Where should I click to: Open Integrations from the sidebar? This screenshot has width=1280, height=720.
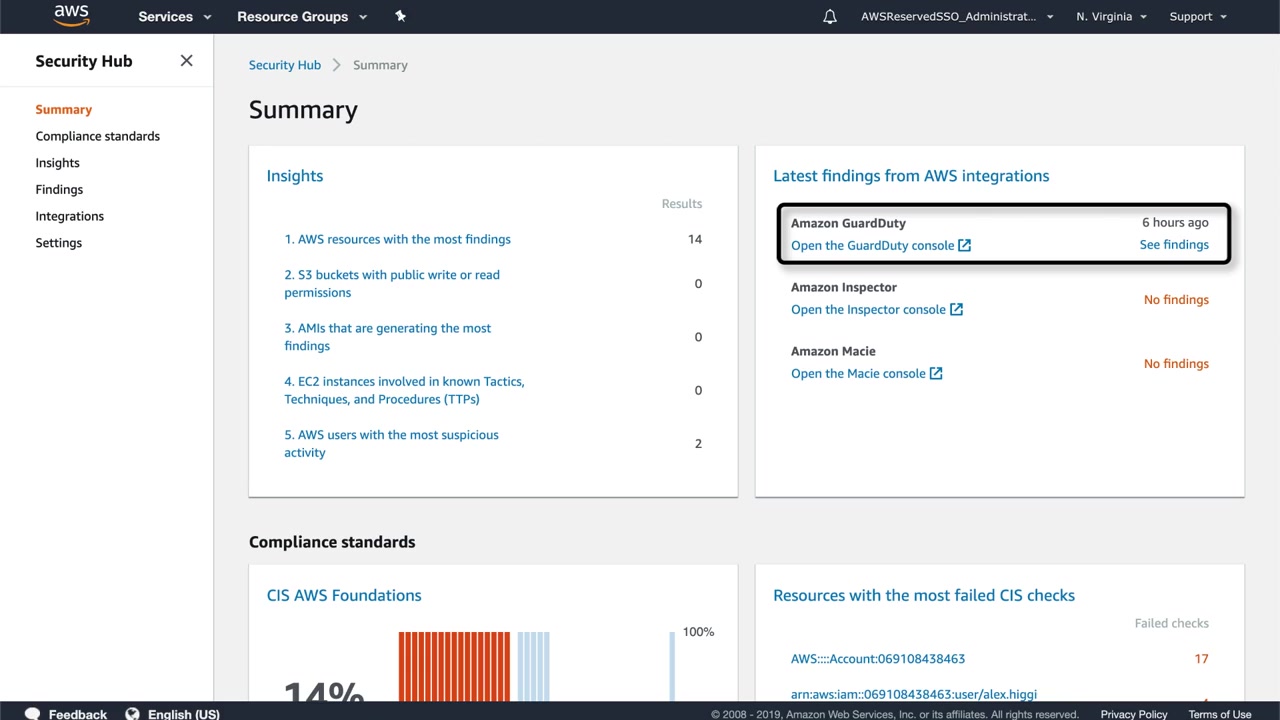70,216
